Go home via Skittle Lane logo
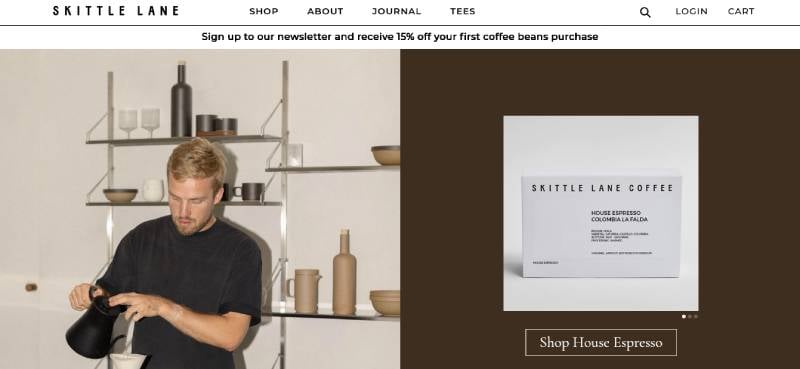 point(116,11)
